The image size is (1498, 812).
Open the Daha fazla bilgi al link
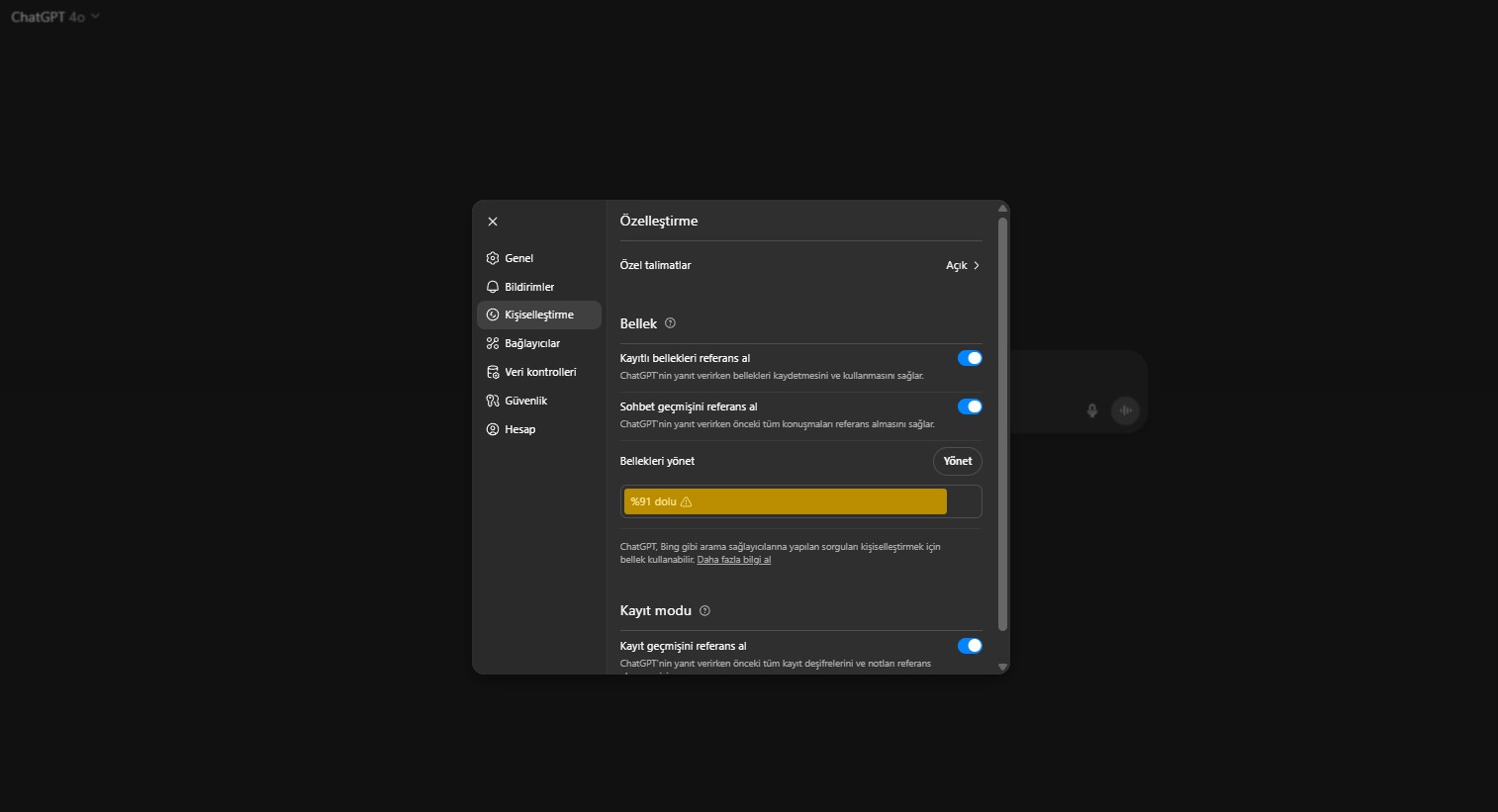734,560
